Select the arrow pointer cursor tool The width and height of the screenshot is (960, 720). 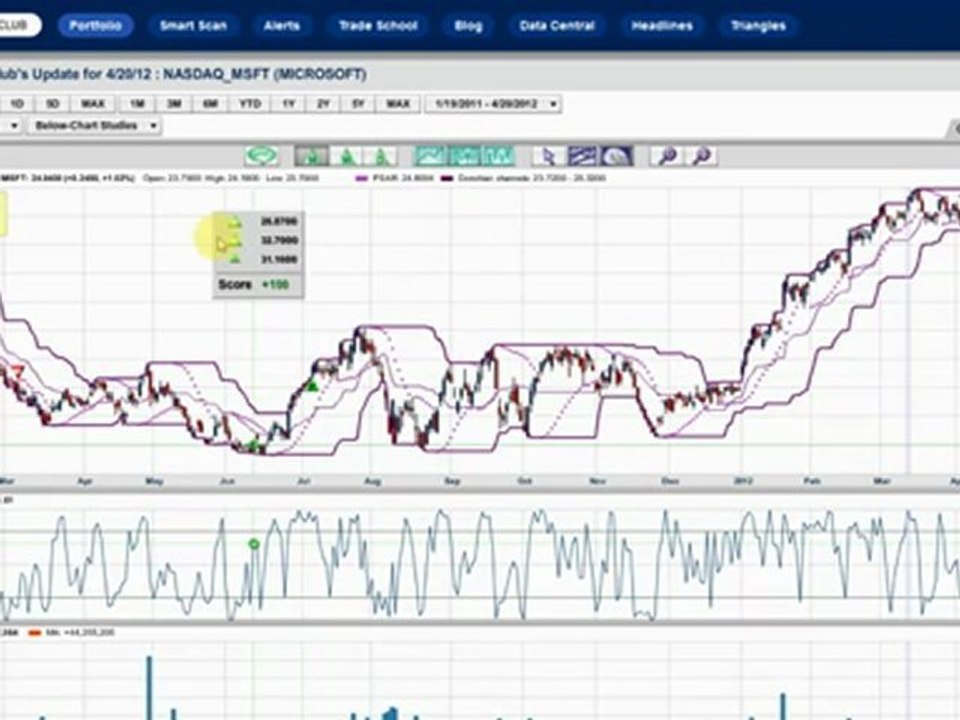[x=548, y=156]
